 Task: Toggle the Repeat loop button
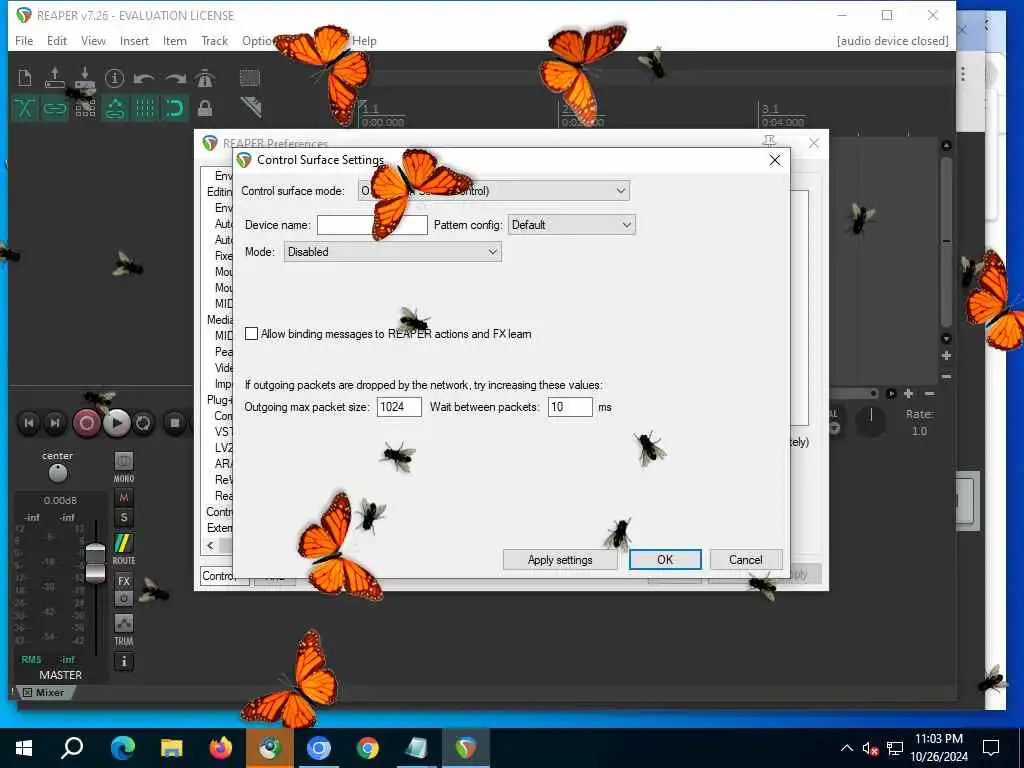(x=143, y=423)
